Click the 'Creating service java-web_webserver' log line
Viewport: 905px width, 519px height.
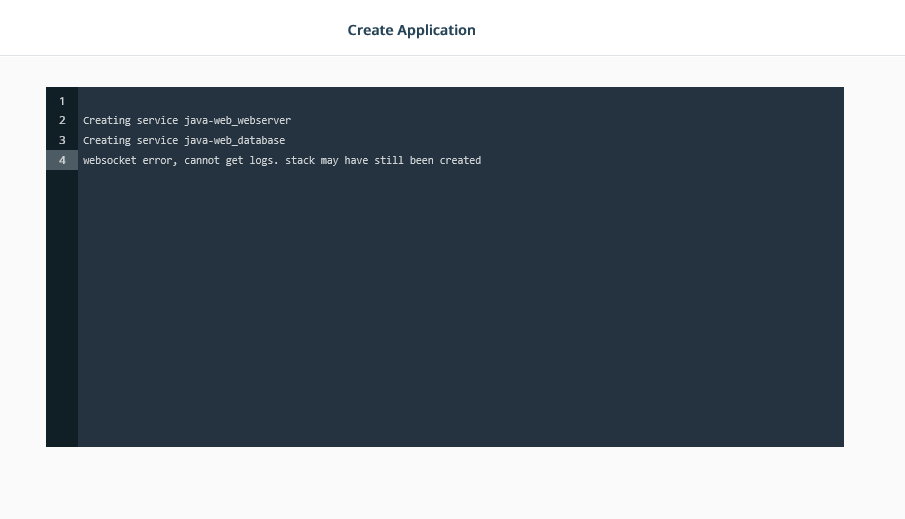click(187, 120)
